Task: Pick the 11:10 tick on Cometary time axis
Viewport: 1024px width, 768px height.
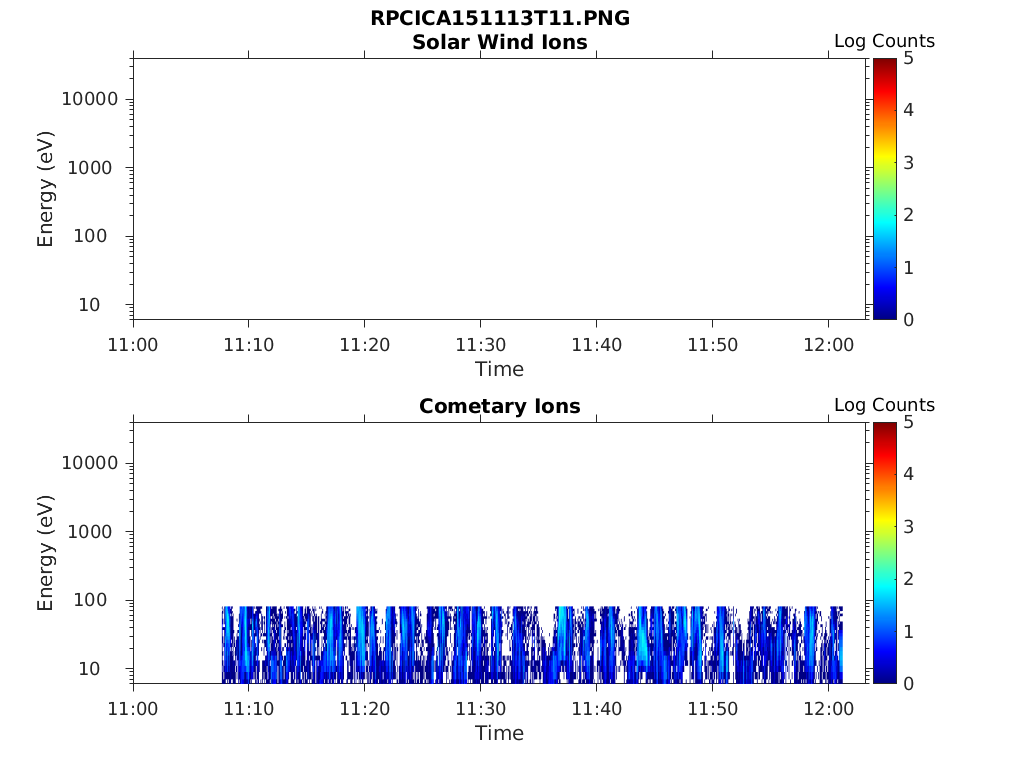Action: 249,709
